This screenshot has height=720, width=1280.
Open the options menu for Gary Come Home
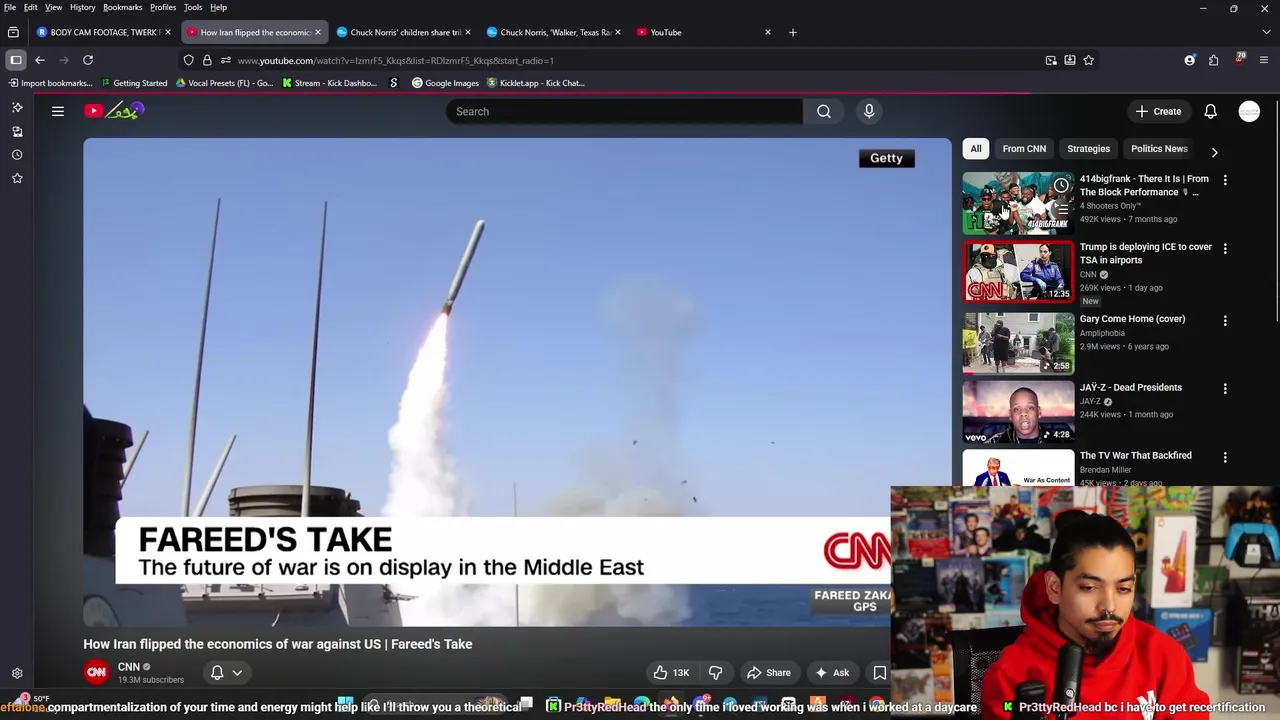pyautogui.click(x=1225, y=320)
